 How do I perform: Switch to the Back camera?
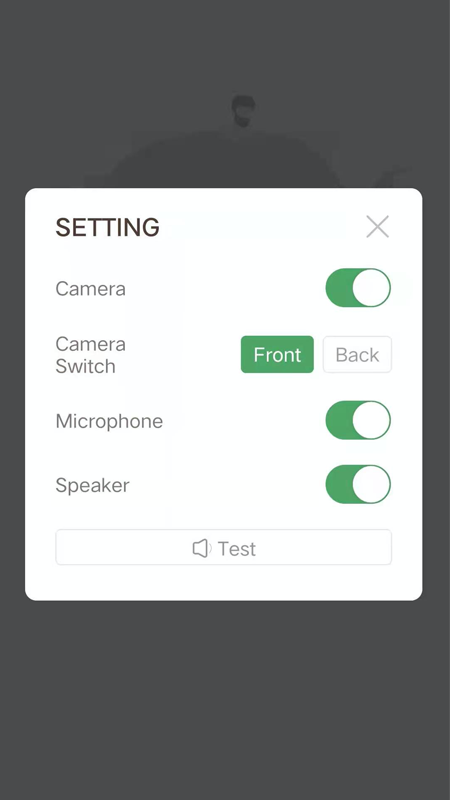tap(357, 355)
